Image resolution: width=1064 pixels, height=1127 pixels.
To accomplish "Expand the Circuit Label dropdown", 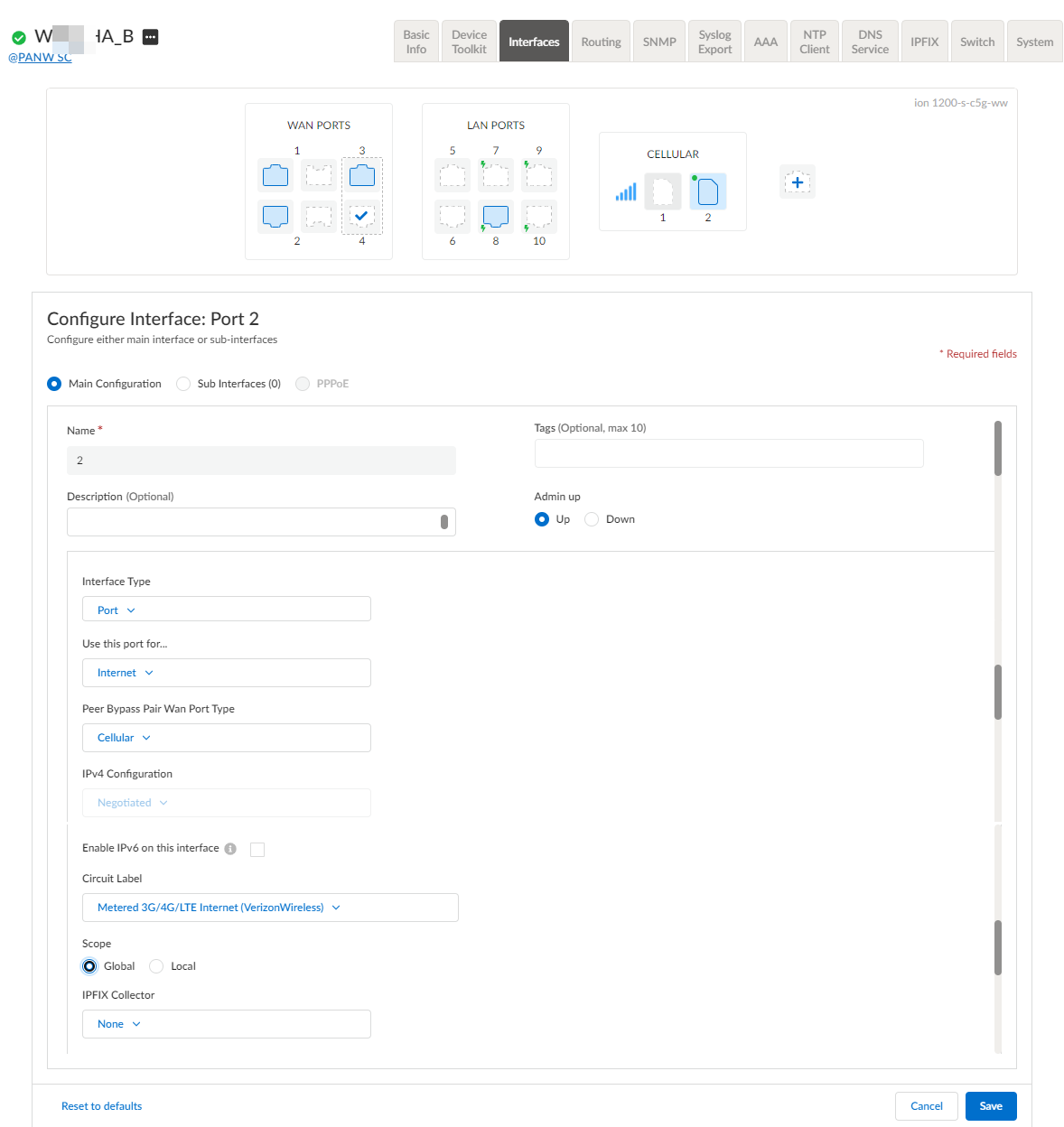I will [270, 908].
